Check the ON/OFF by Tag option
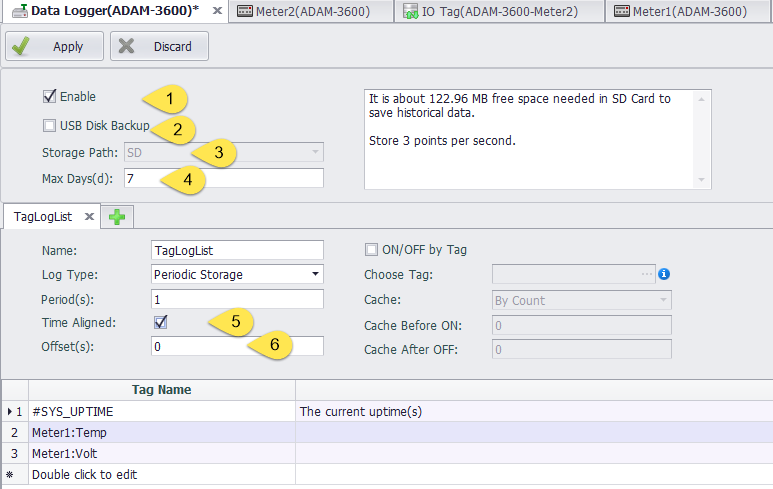Viewport: 773px width, 489px height. click(x=371, y=250)
